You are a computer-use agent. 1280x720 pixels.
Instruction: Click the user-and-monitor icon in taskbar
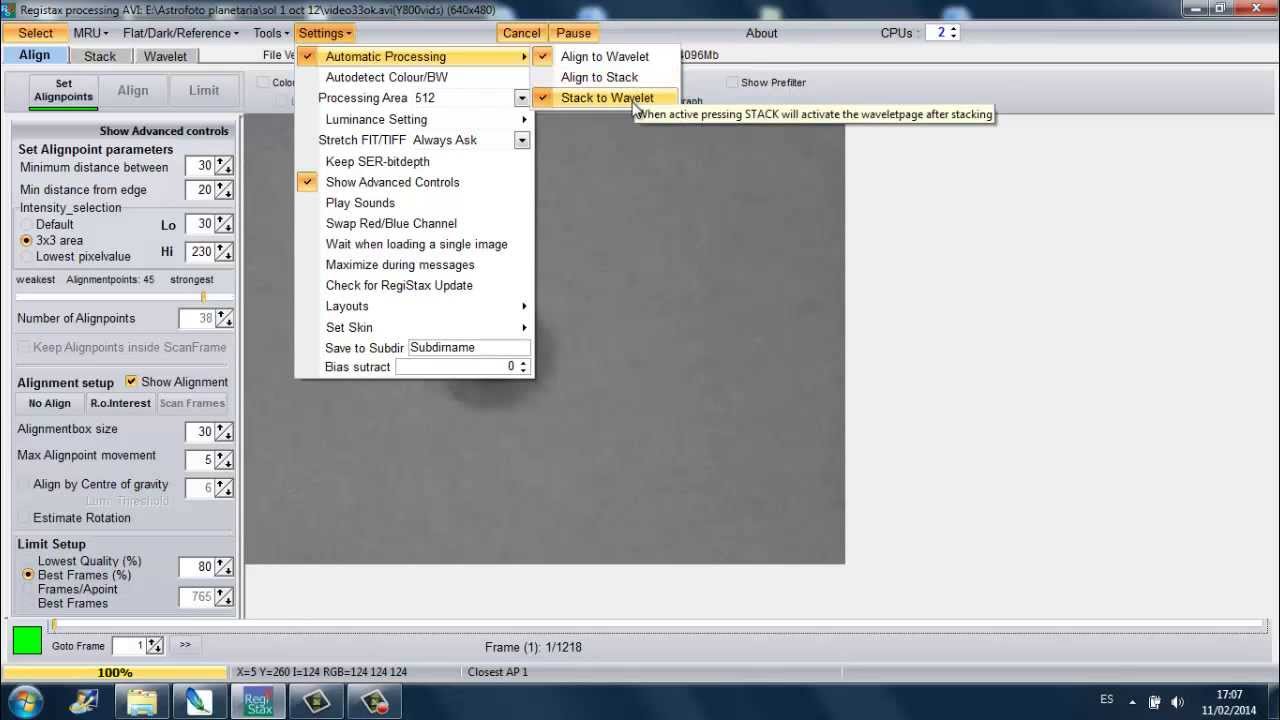click(x=84, y=702)
